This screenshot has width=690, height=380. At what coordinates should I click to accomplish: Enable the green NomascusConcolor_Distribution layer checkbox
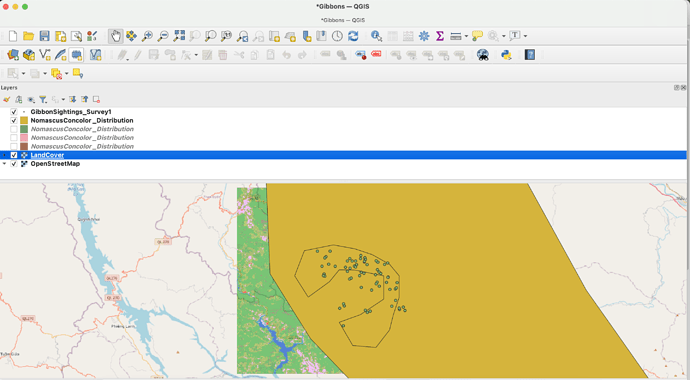pyautogui.click(x=14, y=129)
